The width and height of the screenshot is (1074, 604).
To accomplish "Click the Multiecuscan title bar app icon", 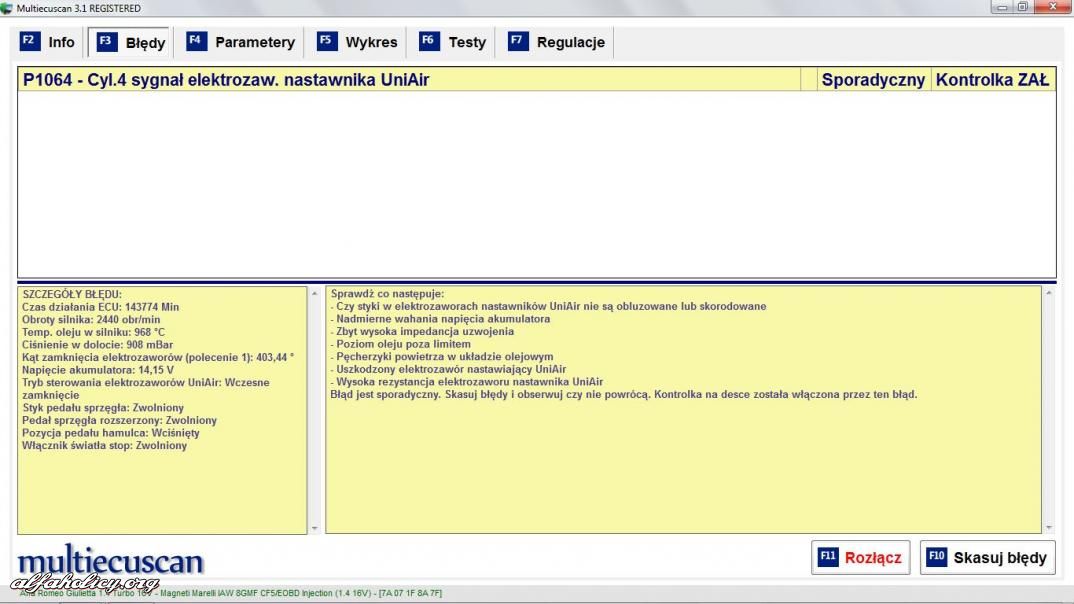I will (x=7, y=8).
